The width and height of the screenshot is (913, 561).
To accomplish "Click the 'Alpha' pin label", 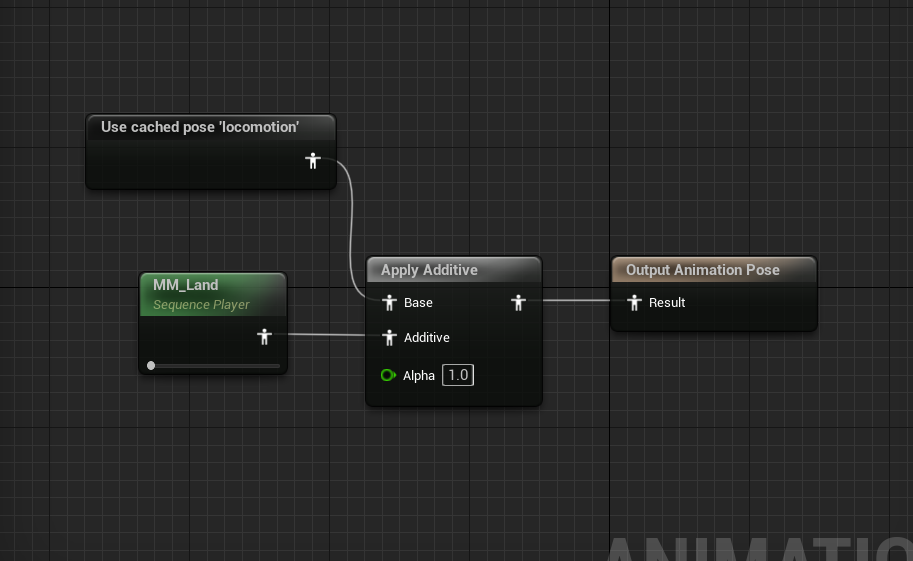I will [x=419, y=376].
